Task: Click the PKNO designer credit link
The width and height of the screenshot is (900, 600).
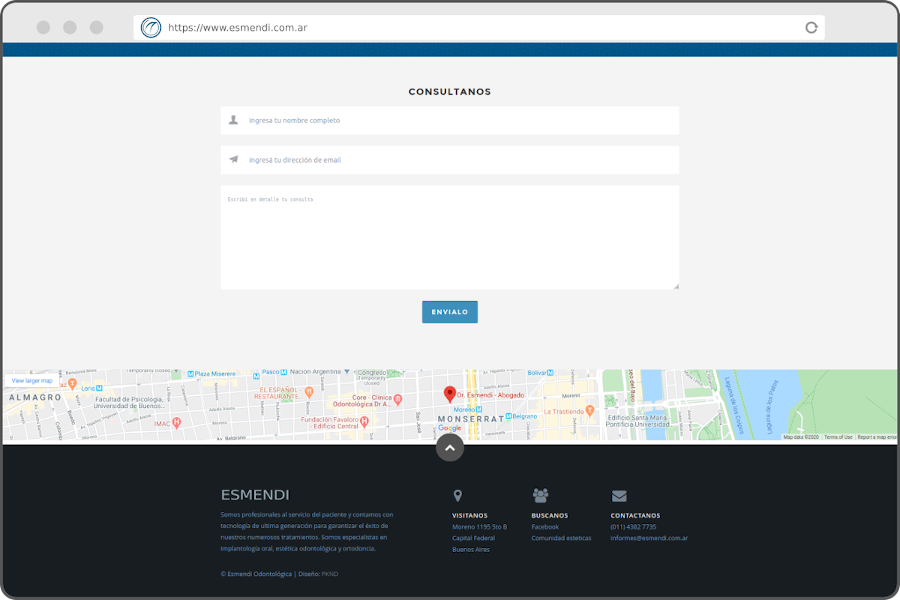Action: [330, 574]
